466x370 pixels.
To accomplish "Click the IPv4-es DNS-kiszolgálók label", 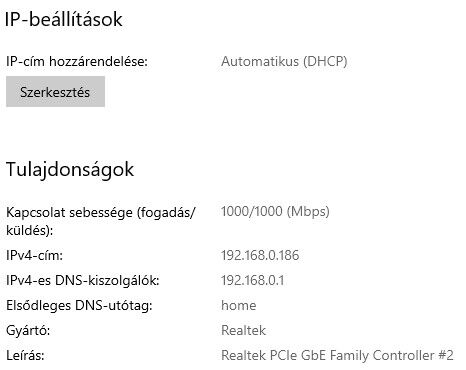I will (x=83, y=280).
